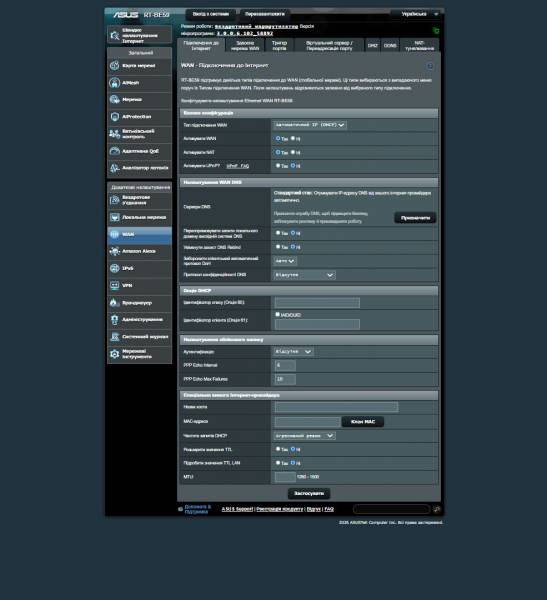
Task: Switch to Virtual Server / Port Forwarding tab
Action: click(329, 46)
